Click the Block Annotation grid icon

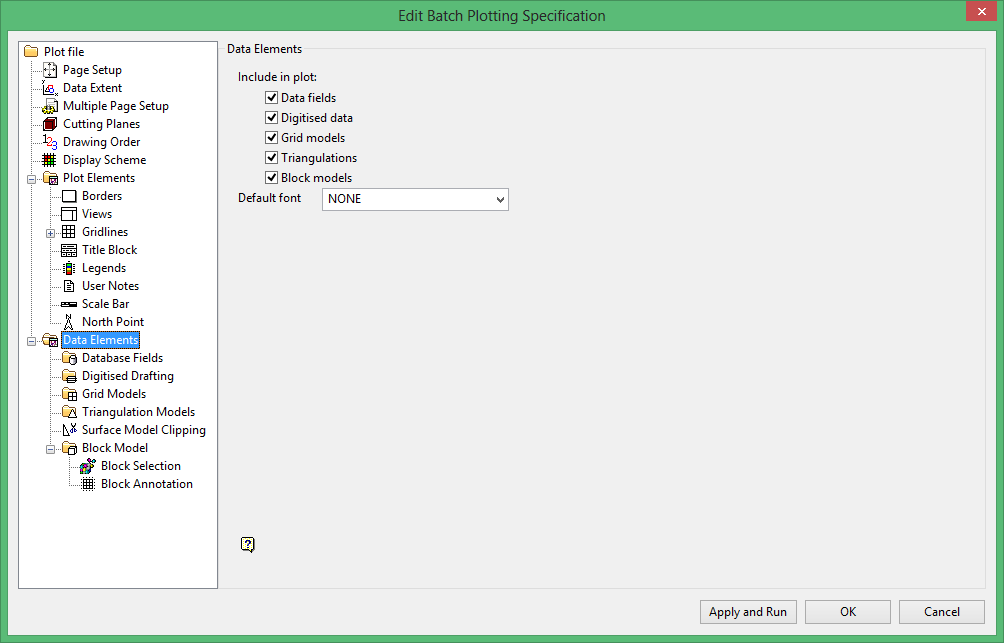coord(88,484)
